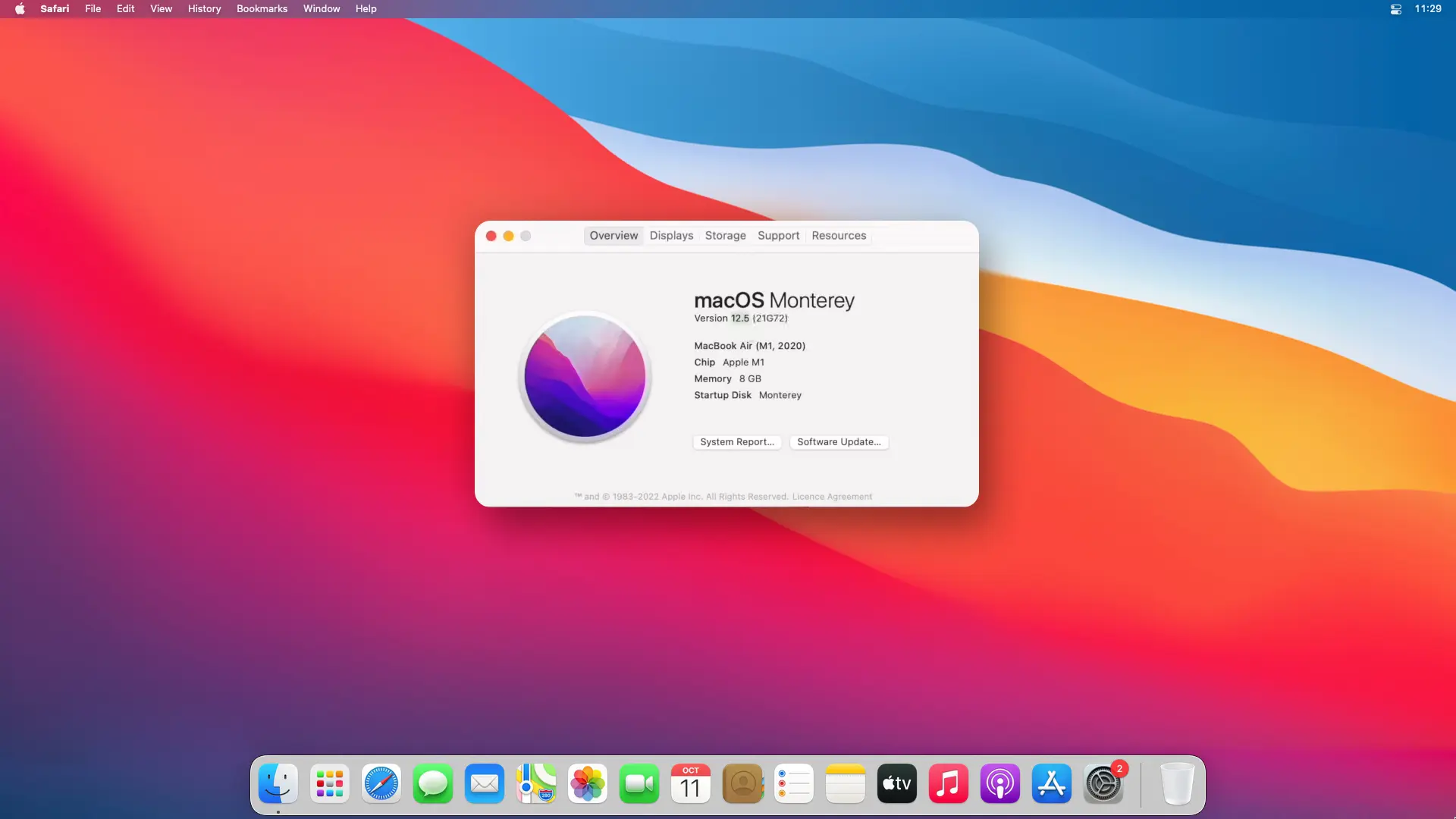Switch to the Overview tab

point(613,236)
